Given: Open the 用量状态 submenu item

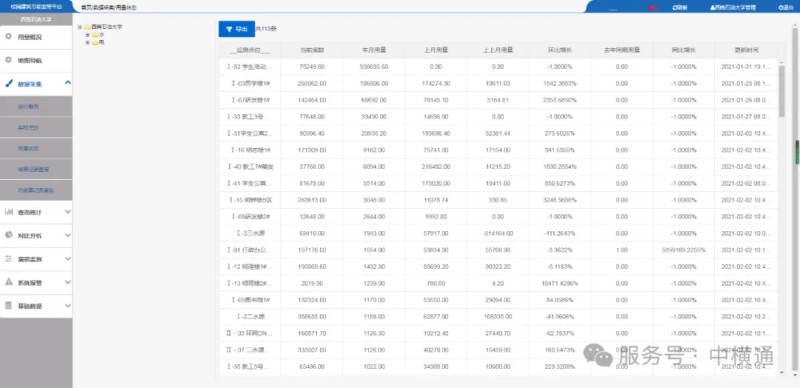Looking at the screenshot, I should tap(36, 148).
